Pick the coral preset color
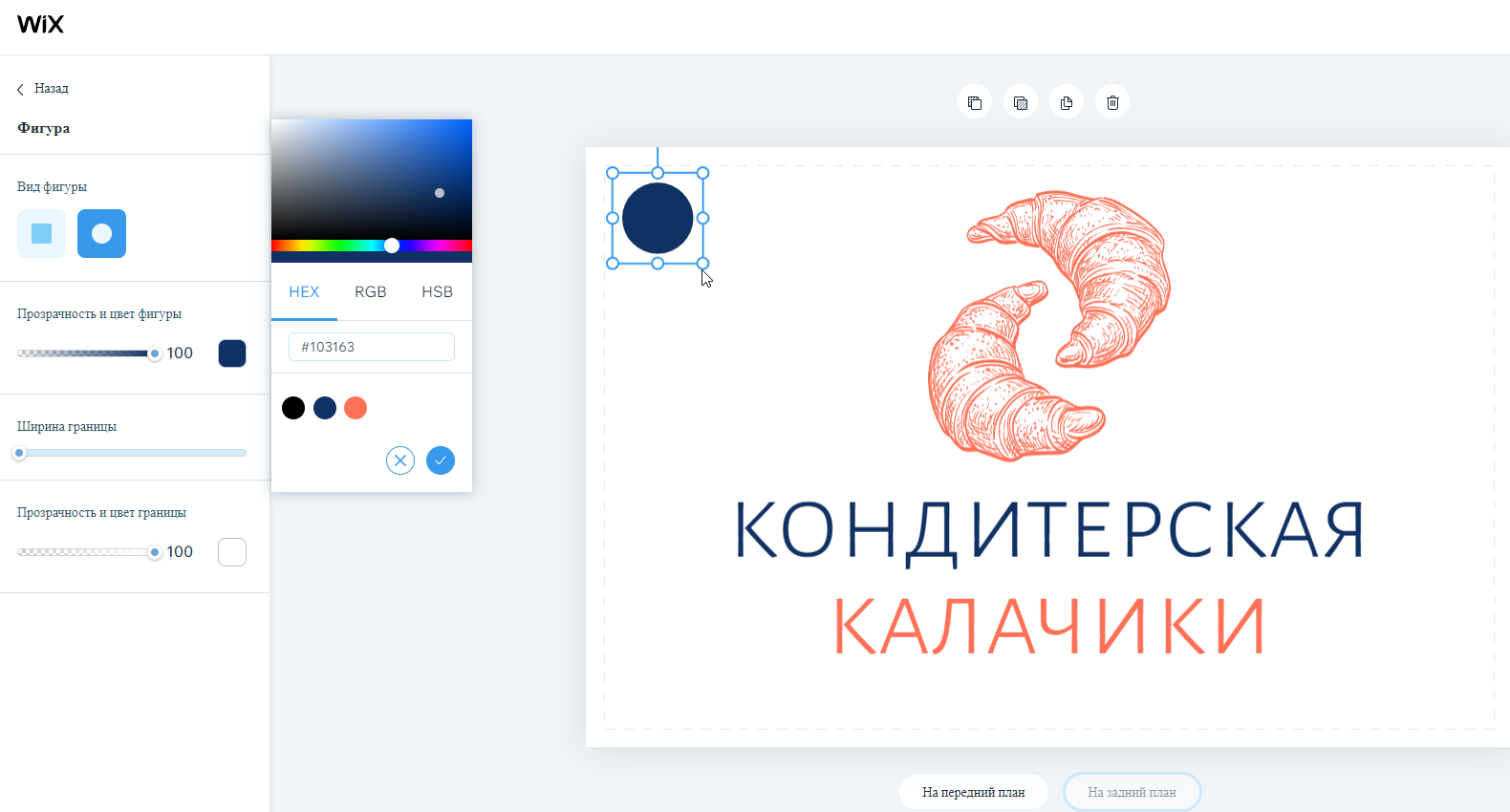1510x812 pixels. pos(356,408)
